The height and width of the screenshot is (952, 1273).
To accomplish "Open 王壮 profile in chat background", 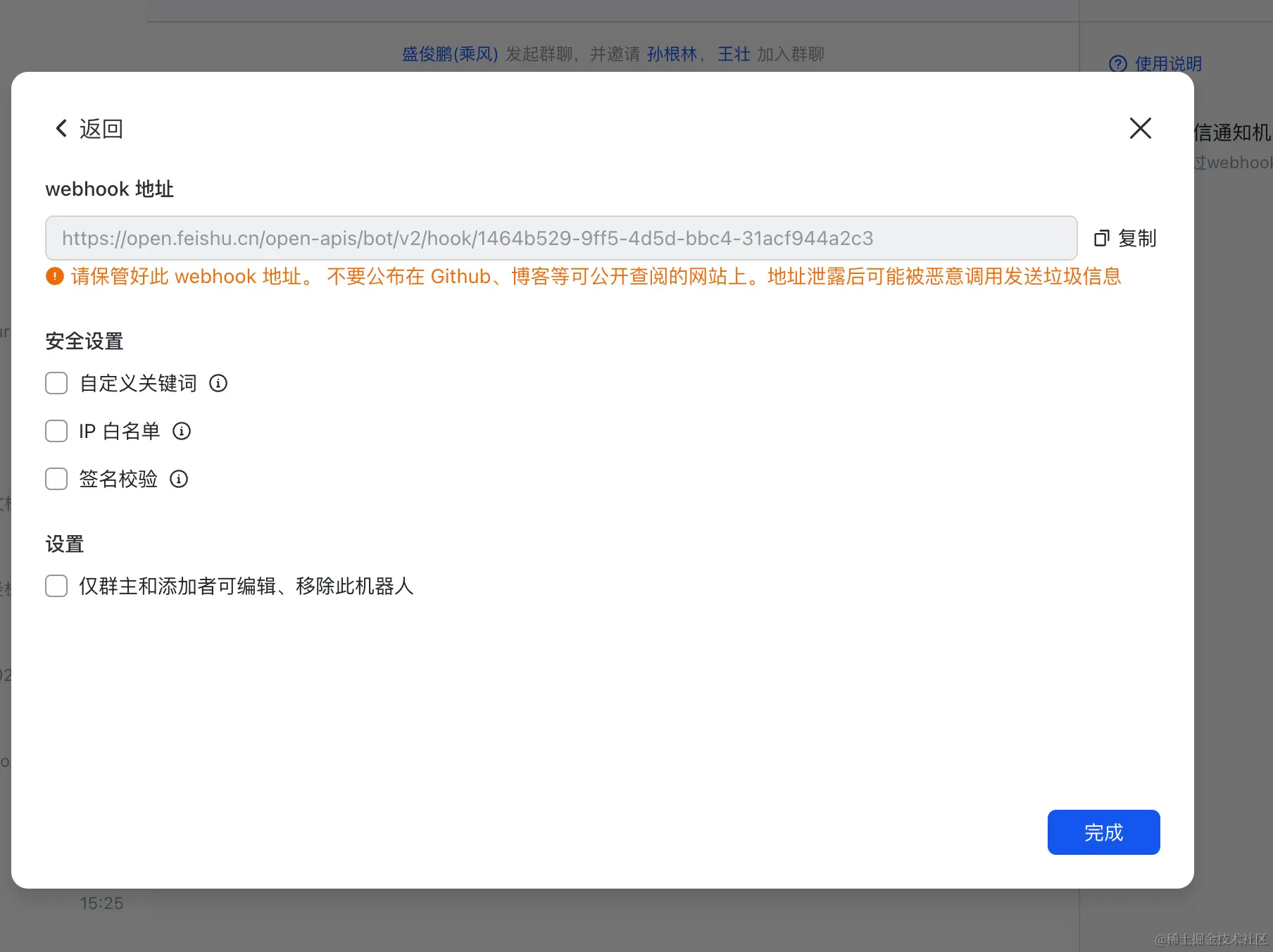I will (734, 54).
